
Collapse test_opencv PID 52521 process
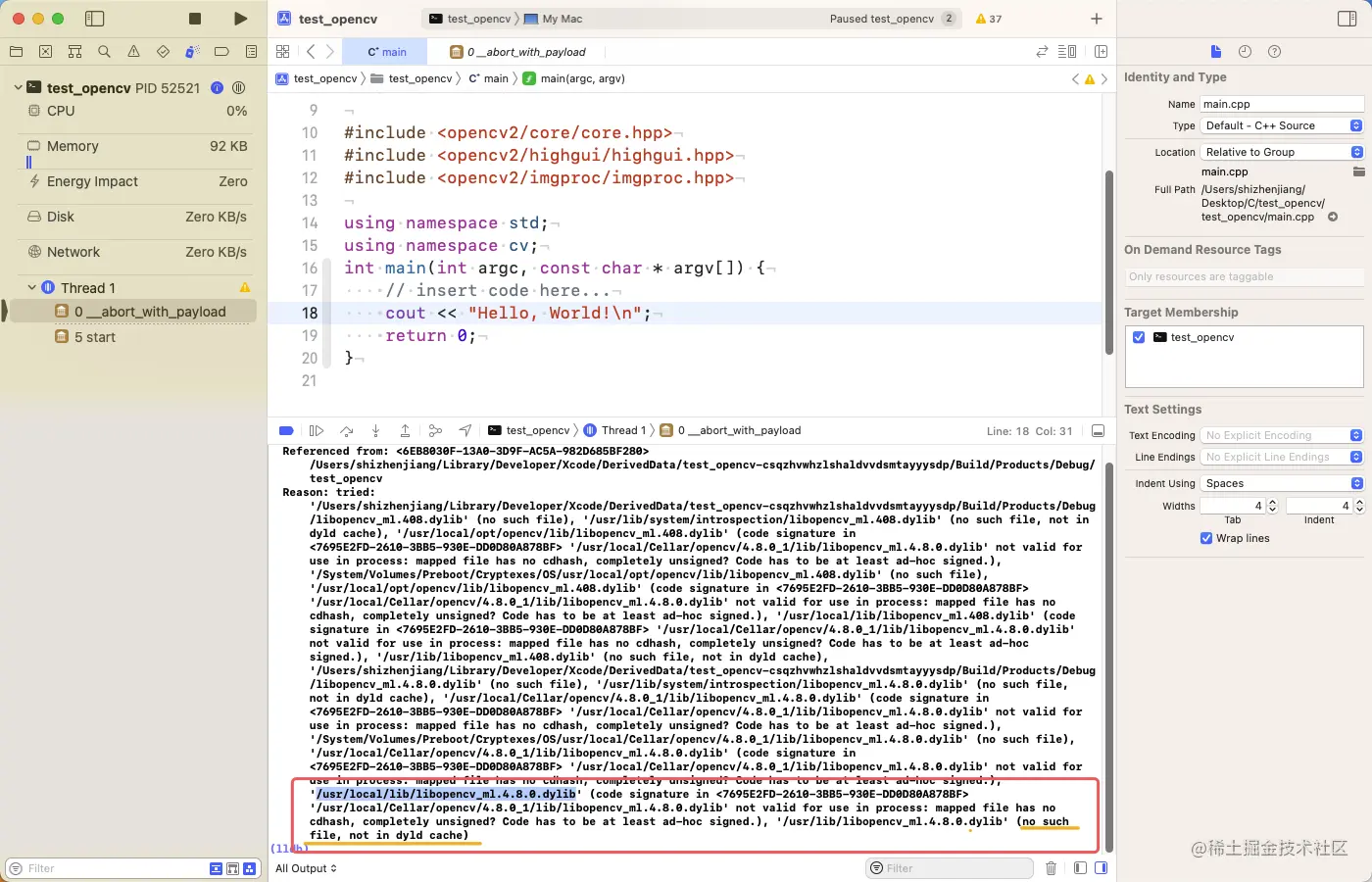[18, 87]
